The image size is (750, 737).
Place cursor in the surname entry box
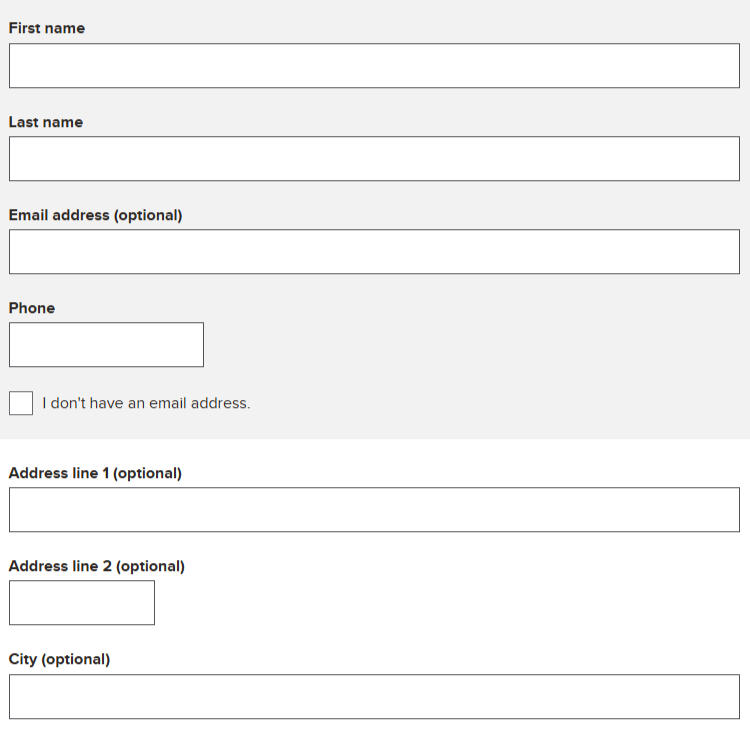click(374, 159)
